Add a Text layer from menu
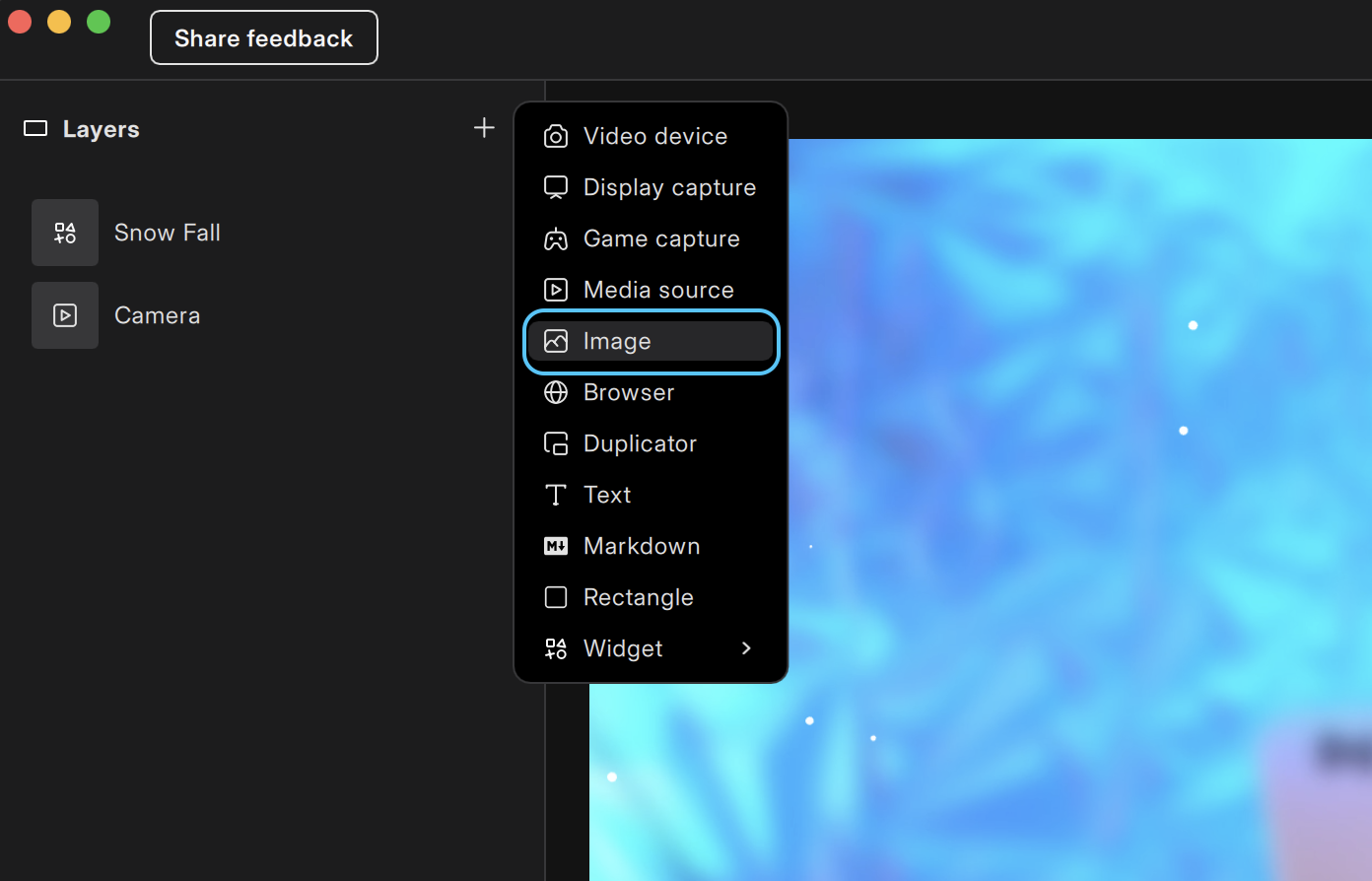 tap(607, 495)
